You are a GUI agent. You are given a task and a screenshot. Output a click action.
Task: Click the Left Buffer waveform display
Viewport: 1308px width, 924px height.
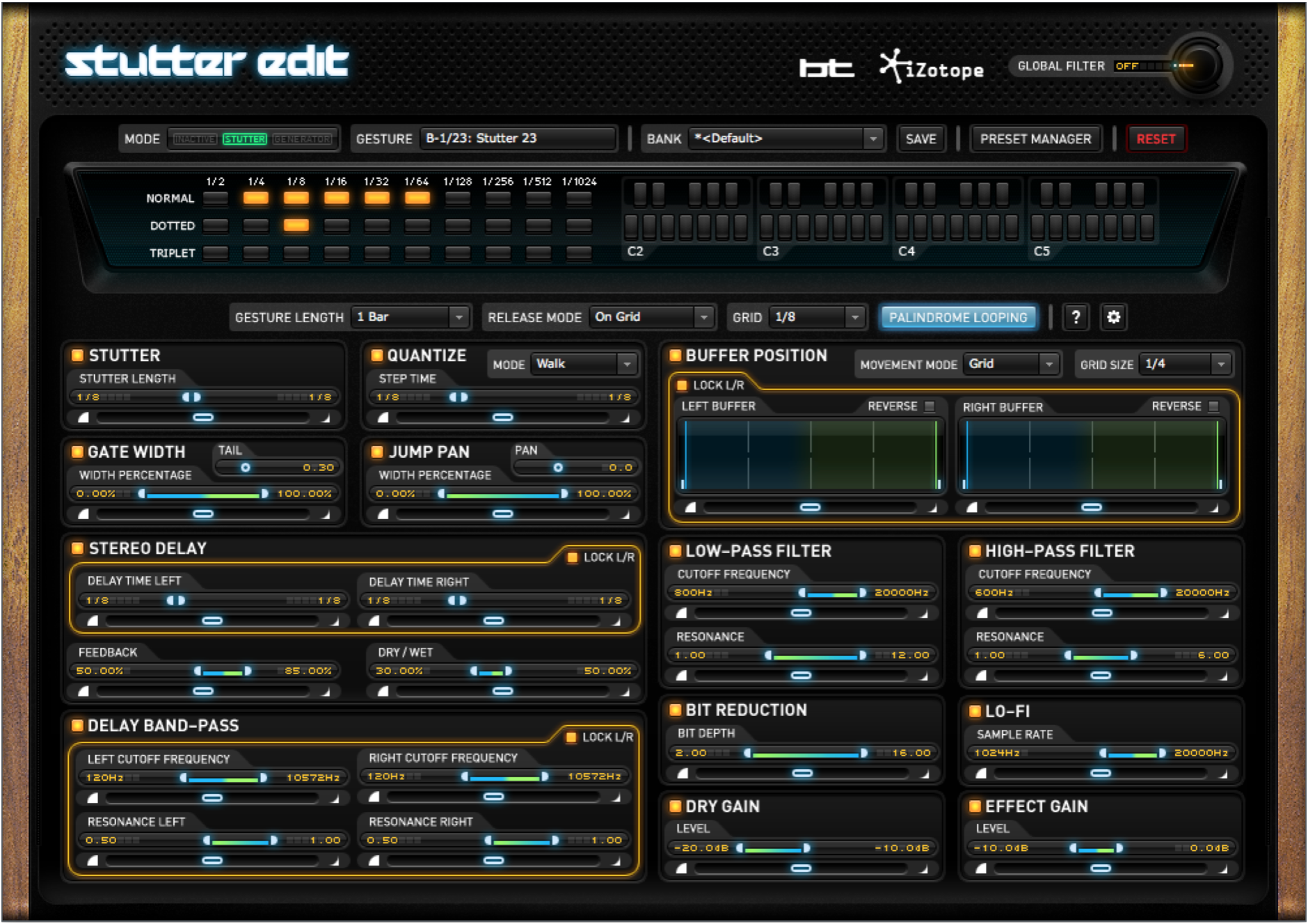coord(811,455)
